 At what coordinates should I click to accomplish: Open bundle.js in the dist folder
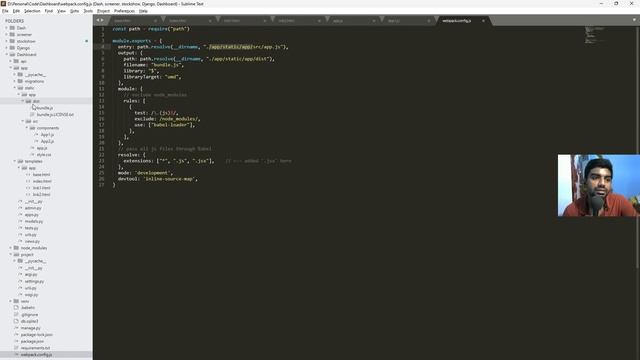pos(45,108)
